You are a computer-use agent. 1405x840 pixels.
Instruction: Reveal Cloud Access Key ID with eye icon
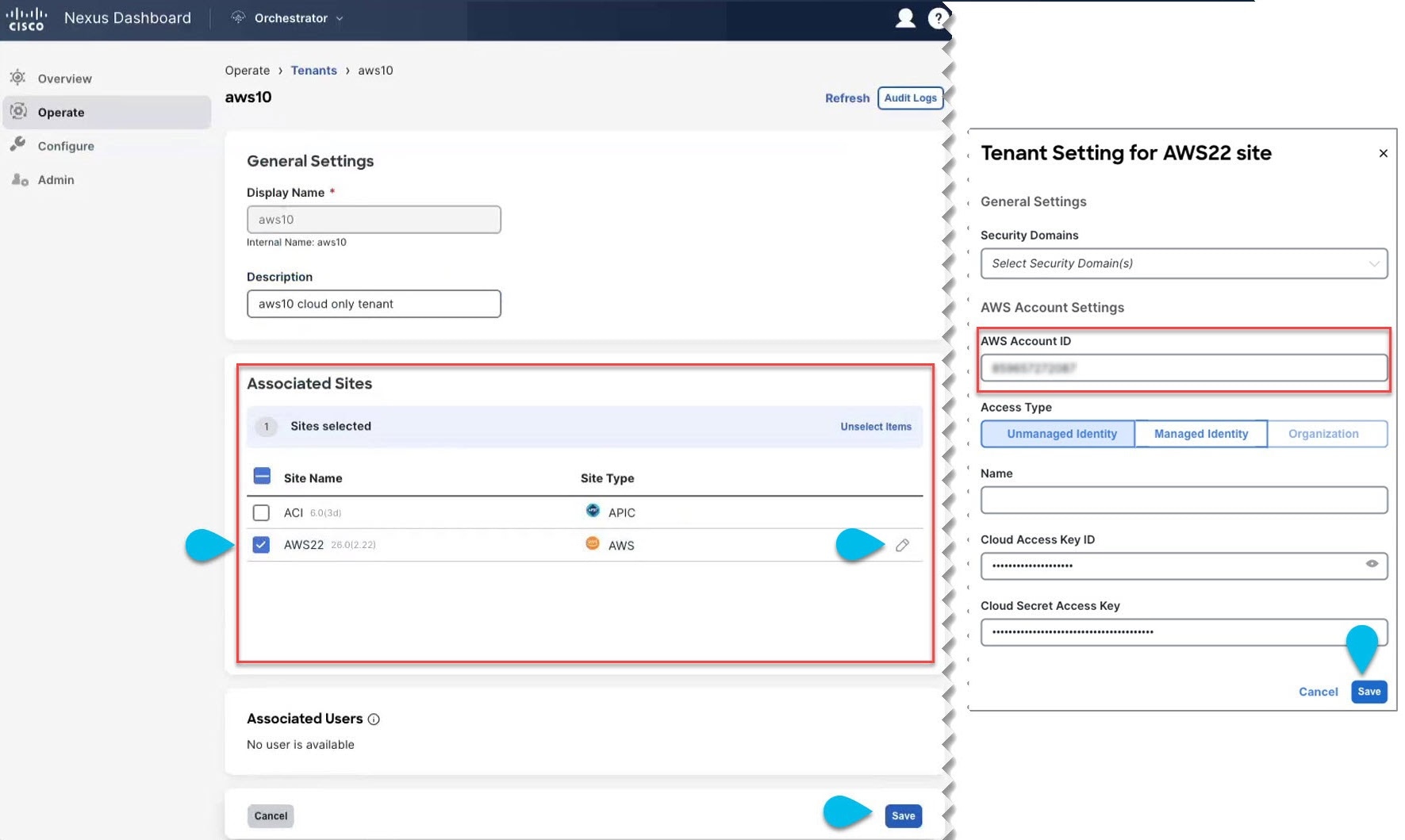click(1372, 564)
